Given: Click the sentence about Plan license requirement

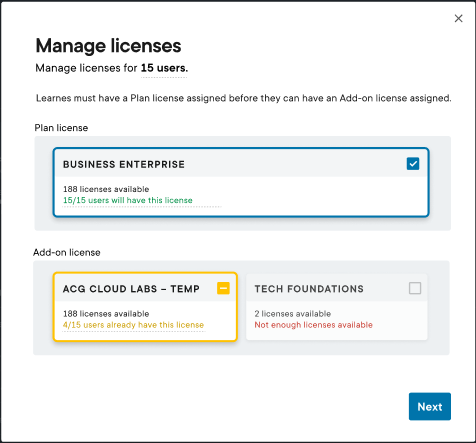Looking at the screenshot, I should click(x=243, y=98).
